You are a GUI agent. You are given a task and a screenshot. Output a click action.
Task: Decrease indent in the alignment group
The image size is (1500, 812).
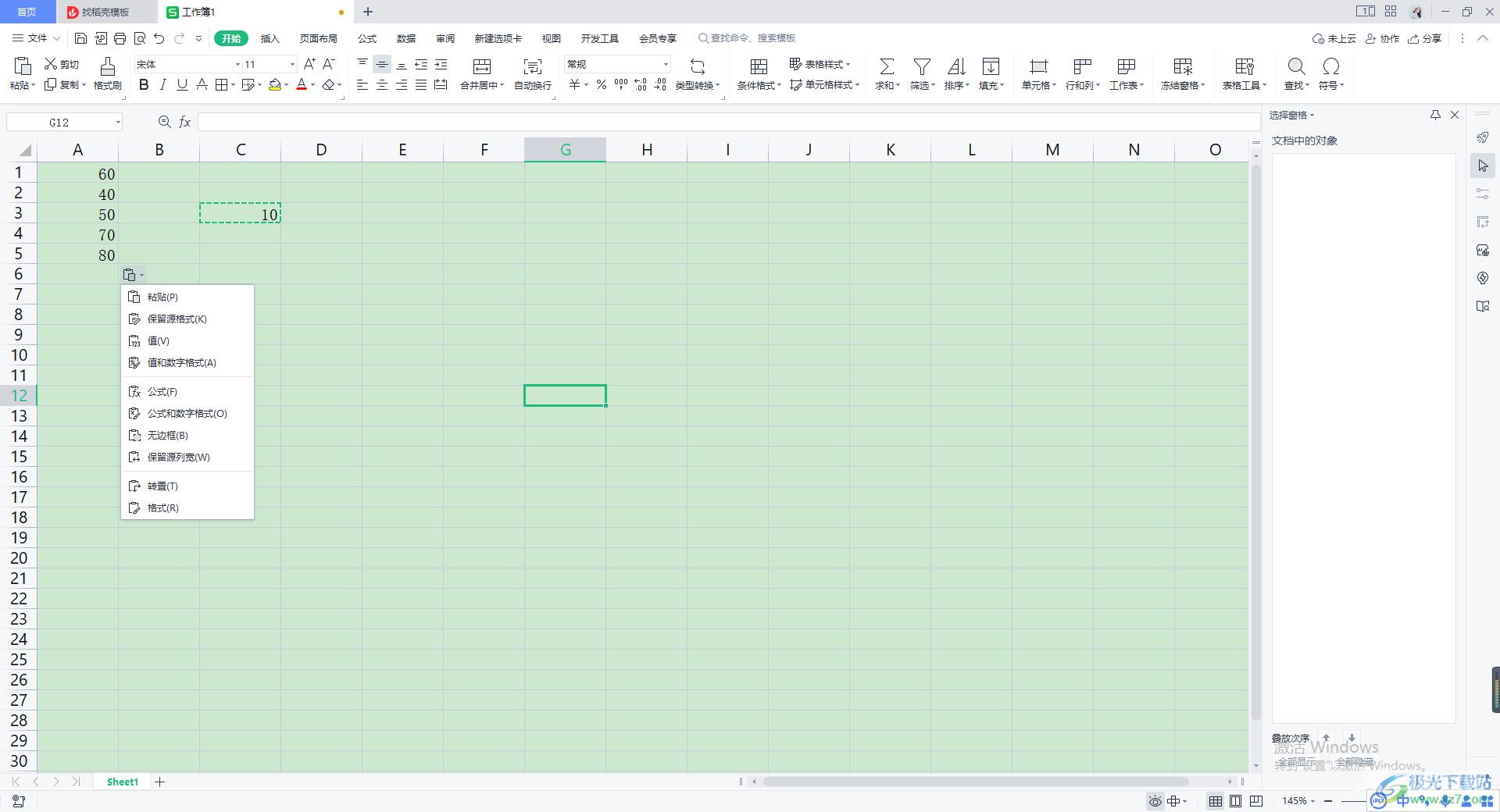[421, 64]
